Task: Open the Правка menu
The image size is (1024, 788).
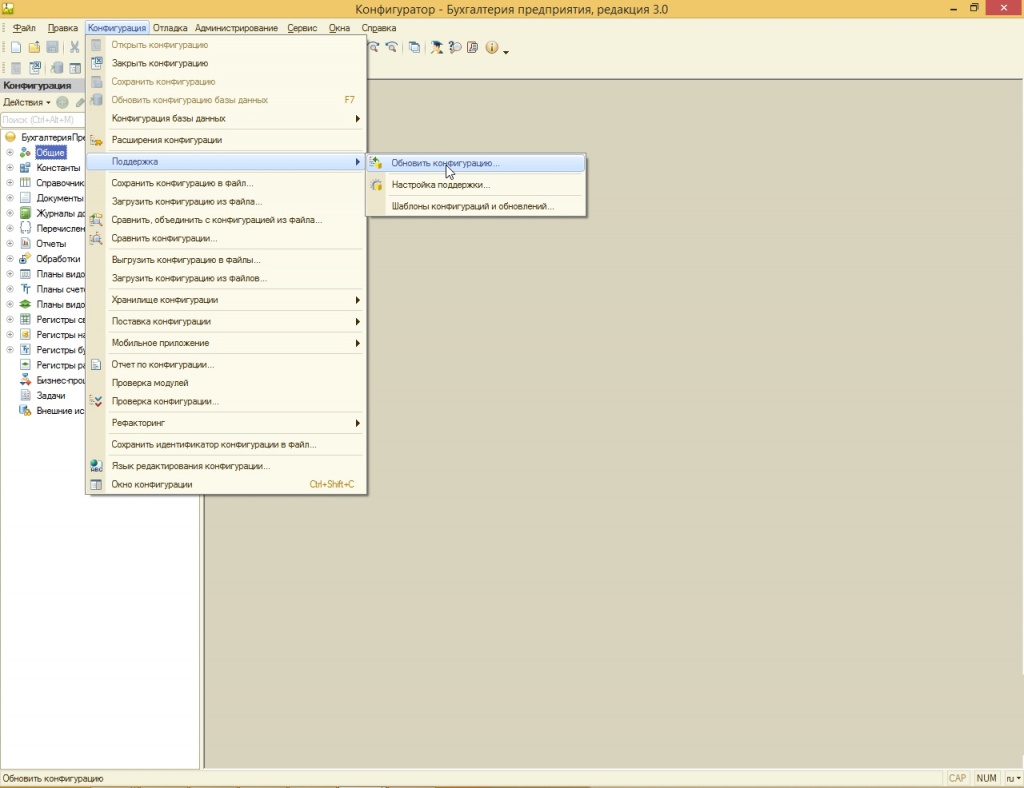Action: 63,28
